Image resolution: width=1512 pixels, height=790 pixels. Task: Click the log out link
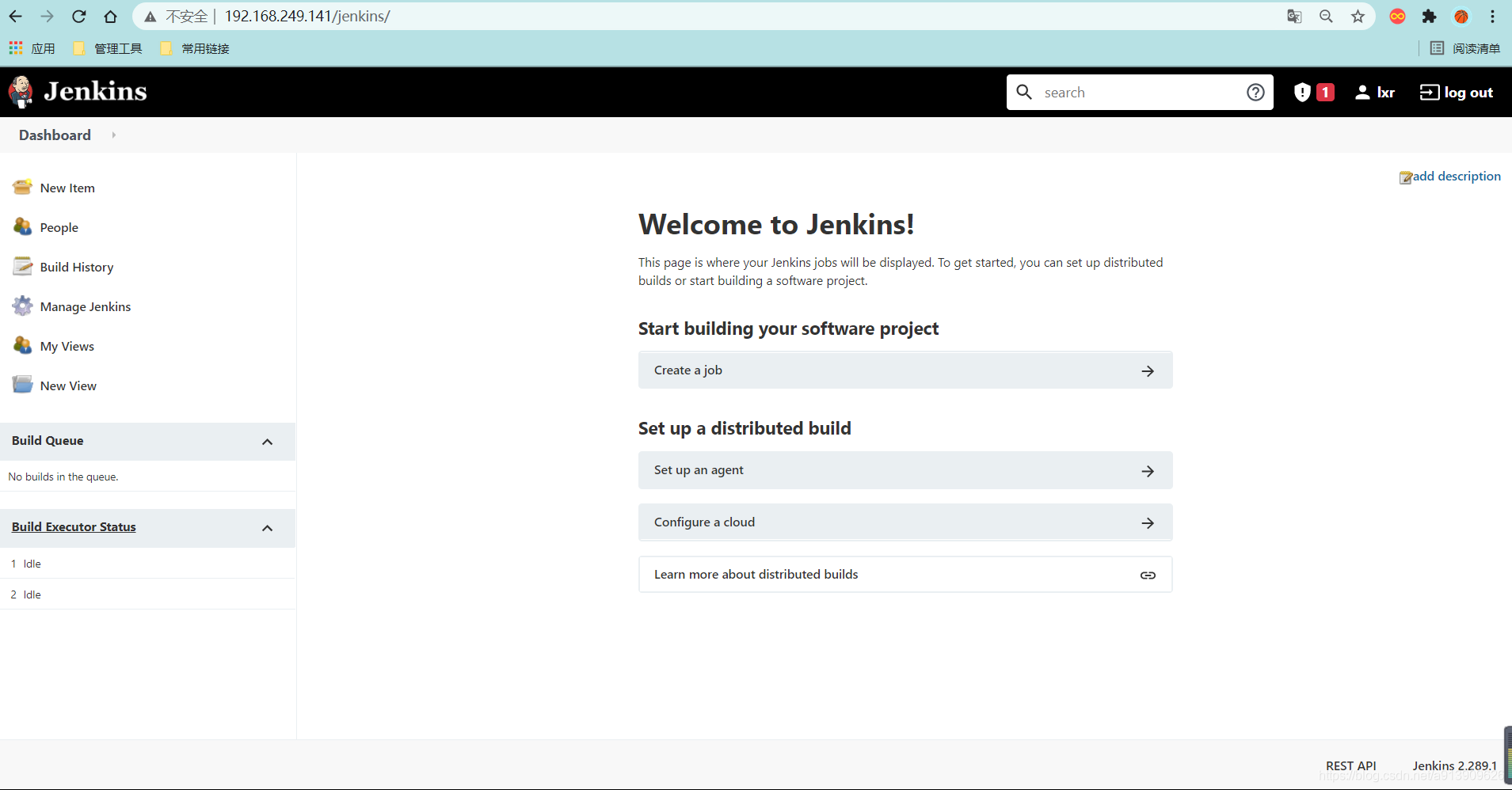click(1468, 93)
